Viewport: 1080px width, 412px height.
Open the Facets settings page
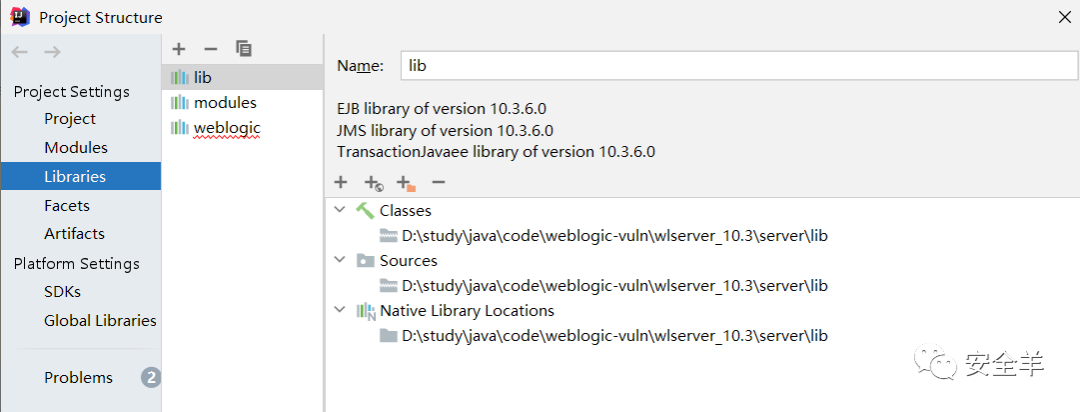67,205
